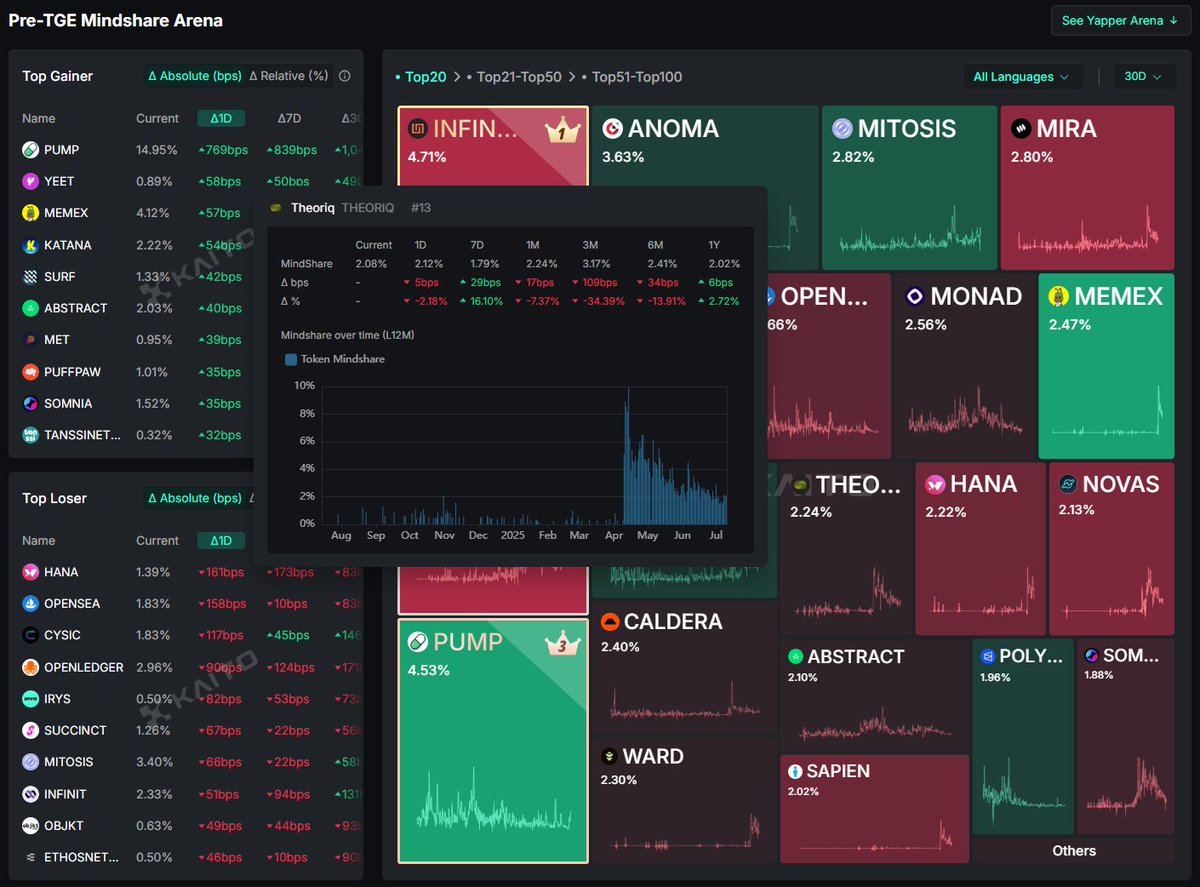
Task: Click the SUCCINCT token icon
Action: (31, 730)
